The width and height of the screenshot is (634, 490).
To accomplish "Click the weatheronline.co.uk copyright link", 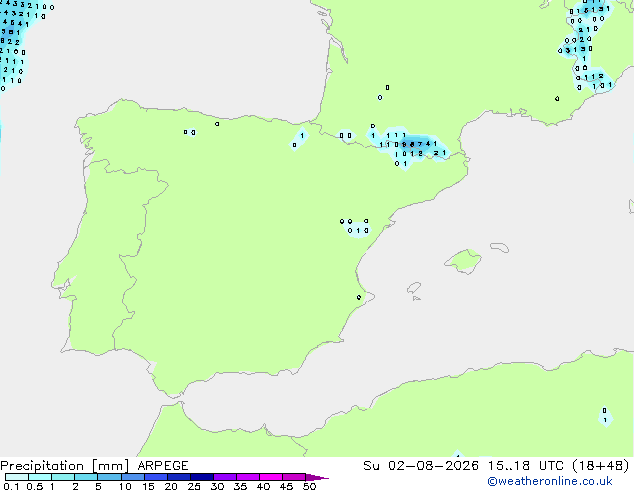I will tap(550, 481).
